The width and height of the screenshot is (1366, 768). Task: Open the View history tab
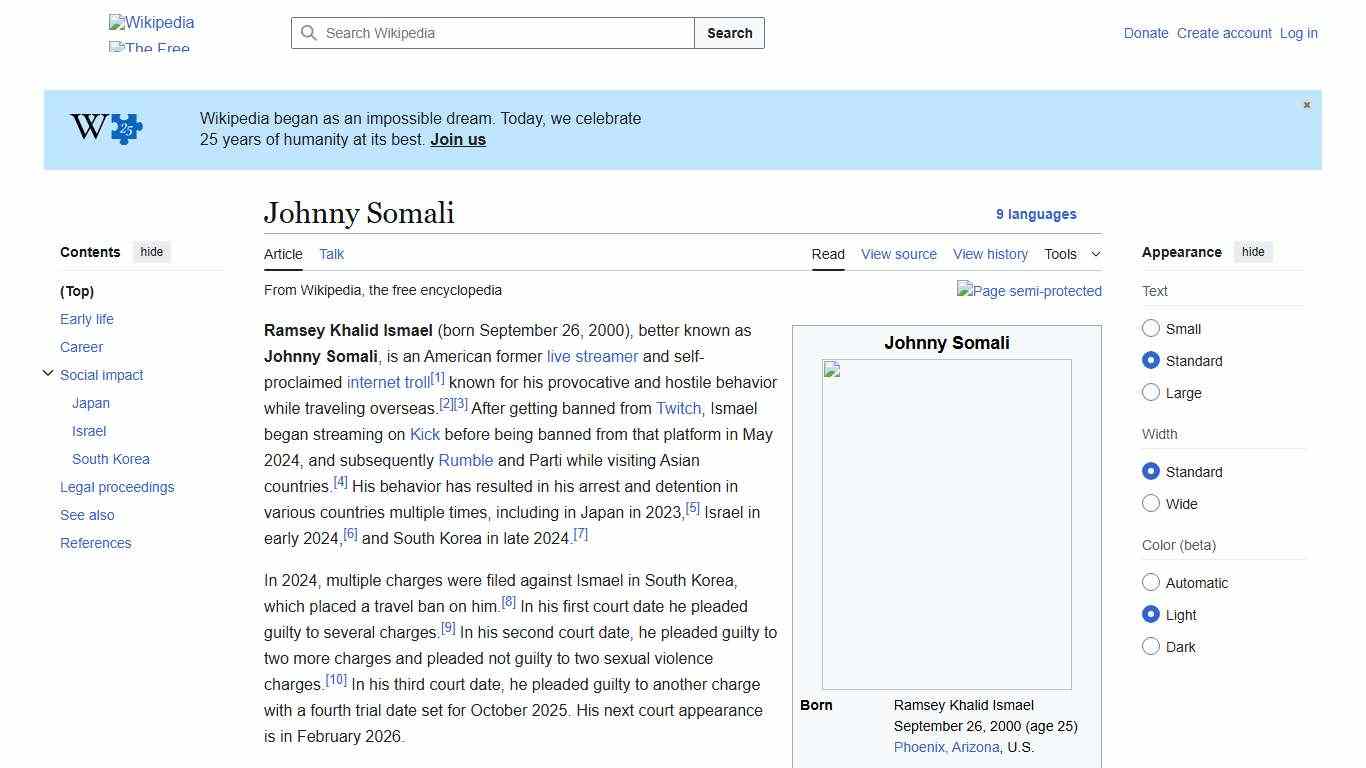tap(990, 254)
